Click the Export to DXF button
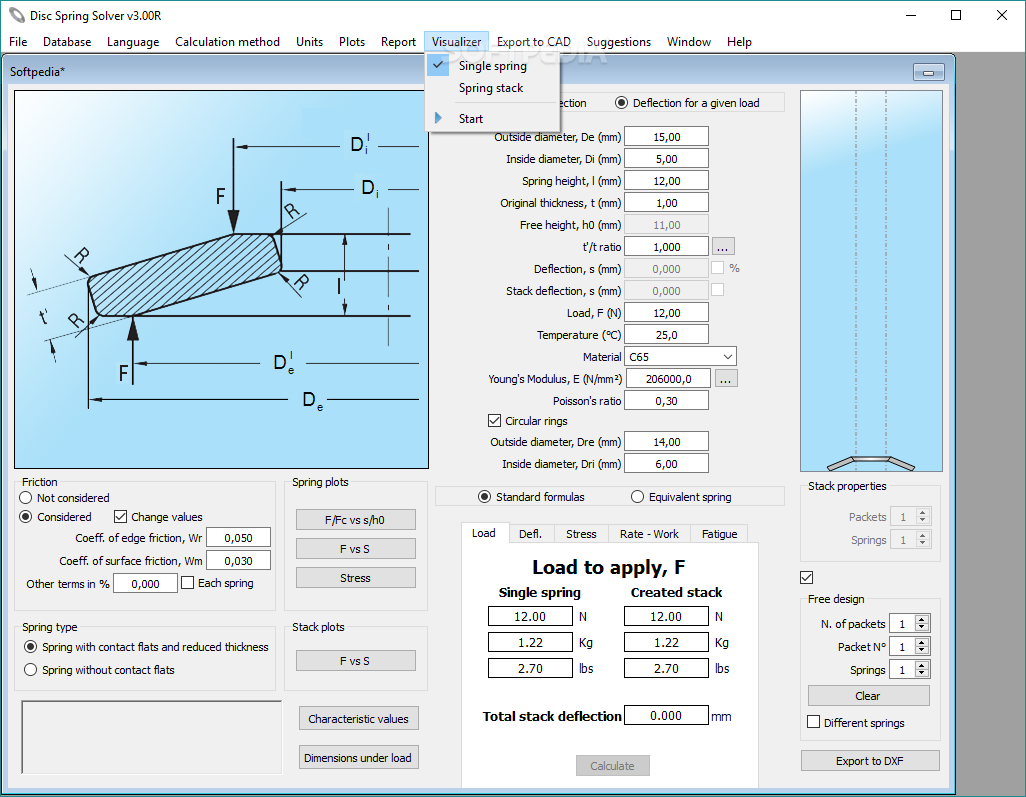Viewport: 1026px width, 797px height. point(870,760)
